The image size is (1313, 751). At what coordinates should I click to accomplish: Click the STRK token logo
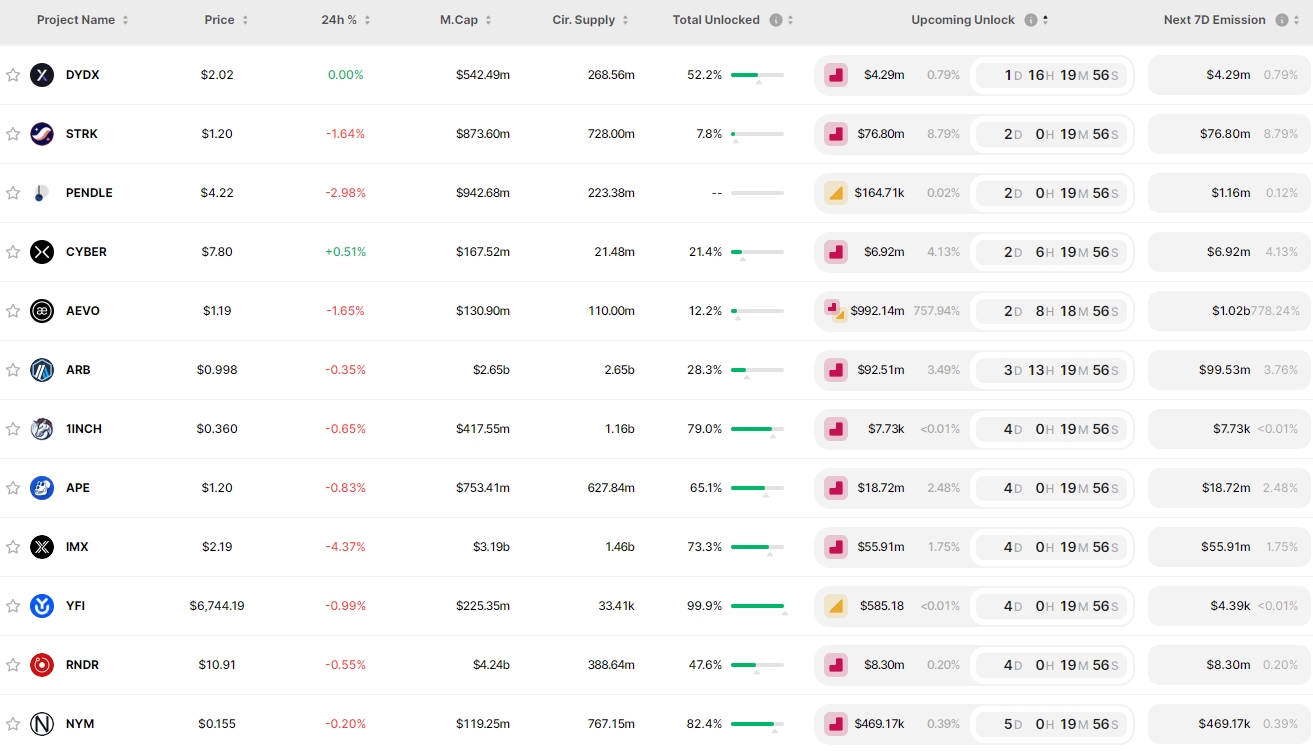[42, 134]
